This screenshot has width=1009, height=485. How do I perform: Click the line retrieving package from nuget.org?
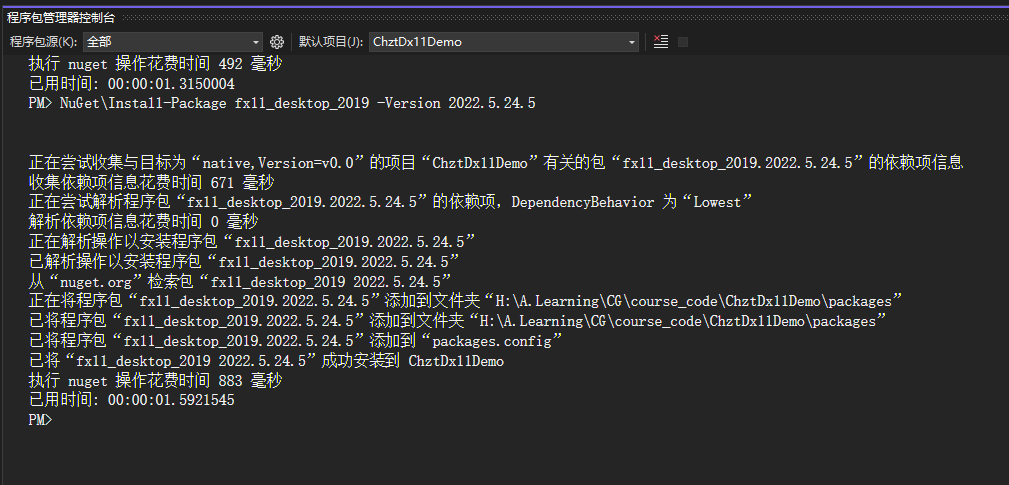click(x=240, y=281)
